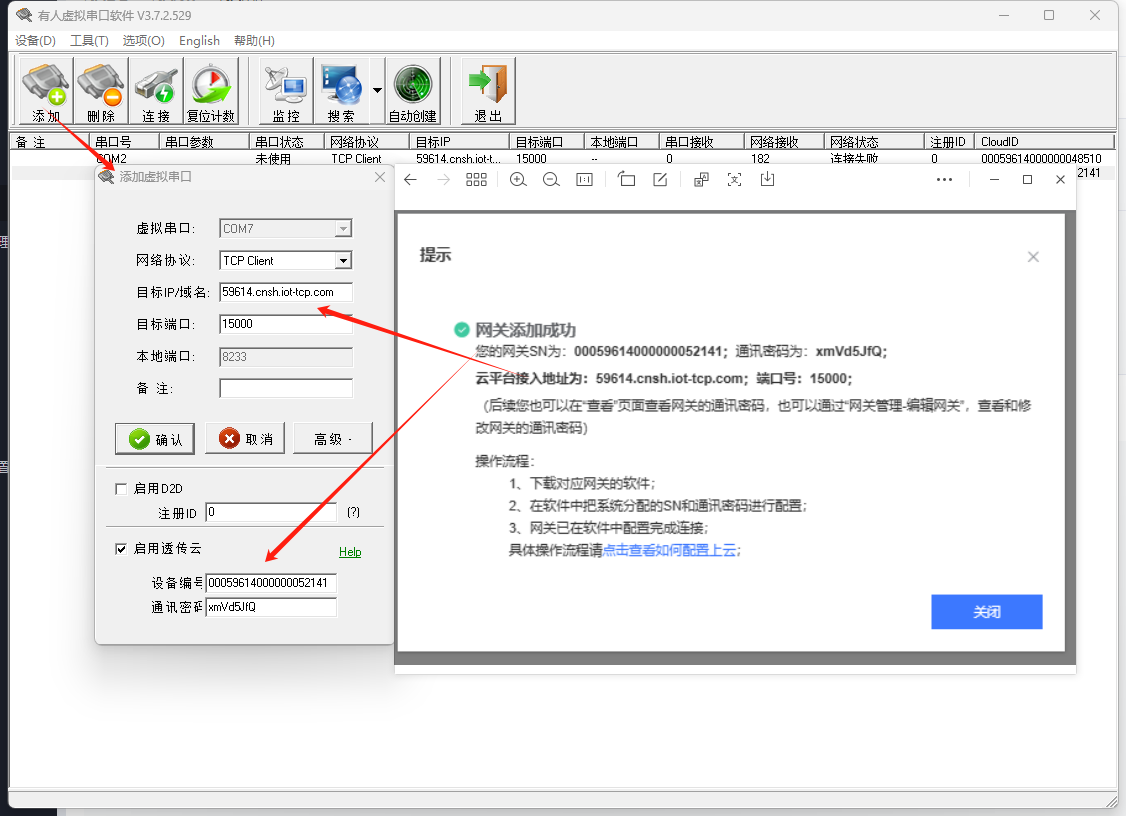Image resolution: width=1126 pixels, height=816 pixels.
Task: Click the 自动创建 auto-create radar icon
Action: (412, 90)
